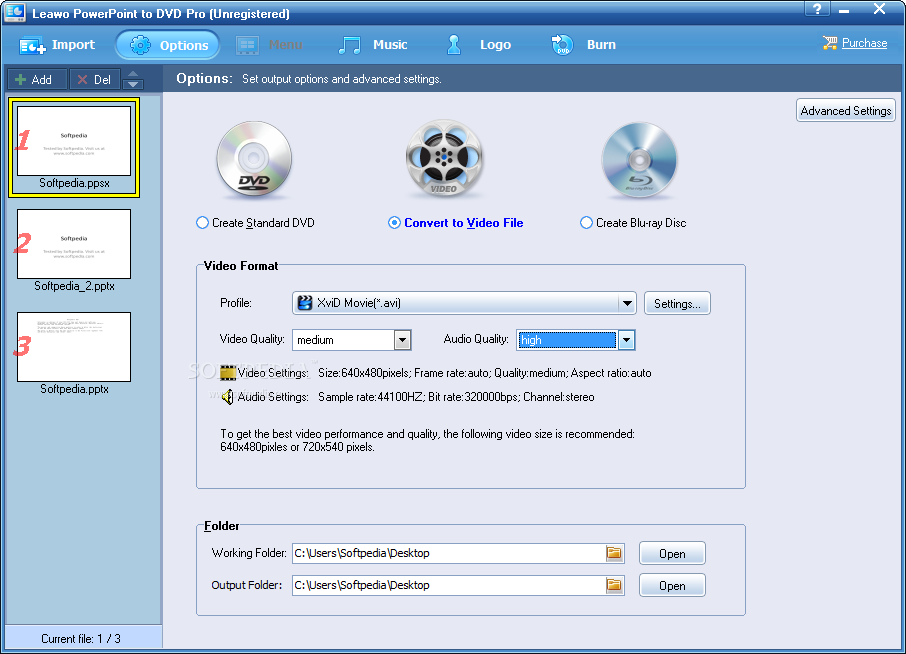Click the XviD Movie profile icon

(x=305, y=302)
